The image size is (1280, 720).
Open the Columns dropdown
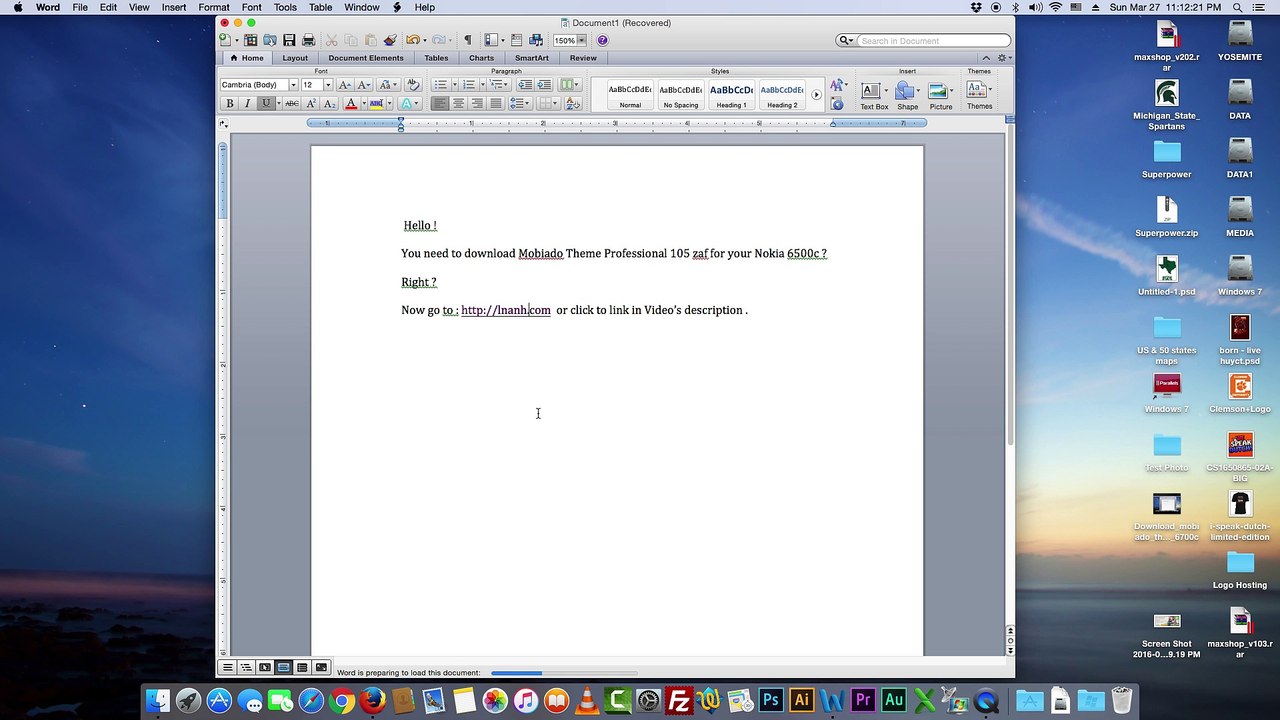(570, 85)
